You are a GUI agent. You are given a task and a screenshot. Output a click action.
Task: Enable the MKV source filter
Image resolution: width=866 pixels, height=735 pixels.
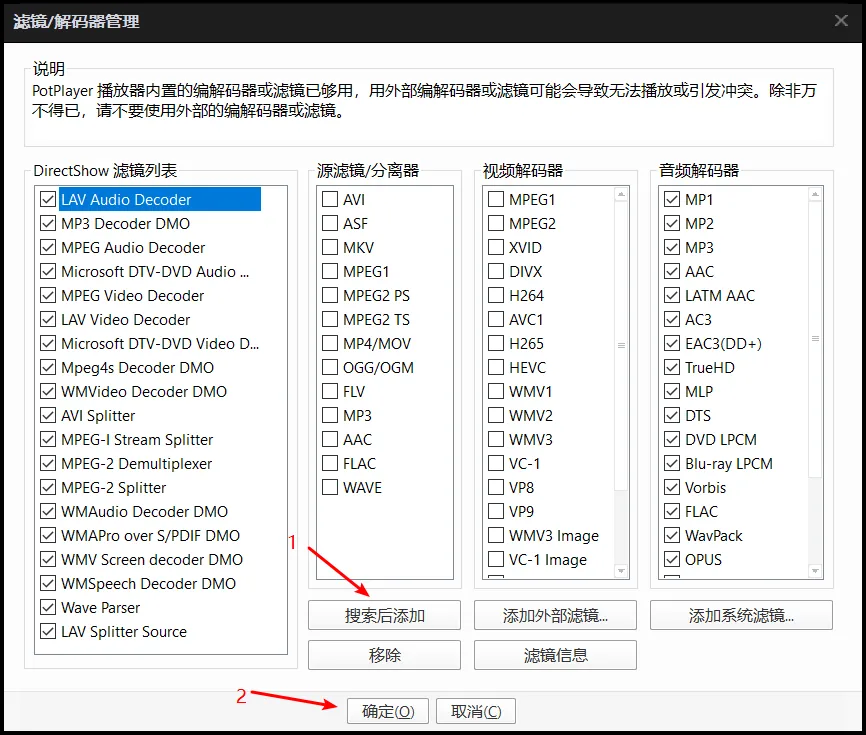click(329, 247)
